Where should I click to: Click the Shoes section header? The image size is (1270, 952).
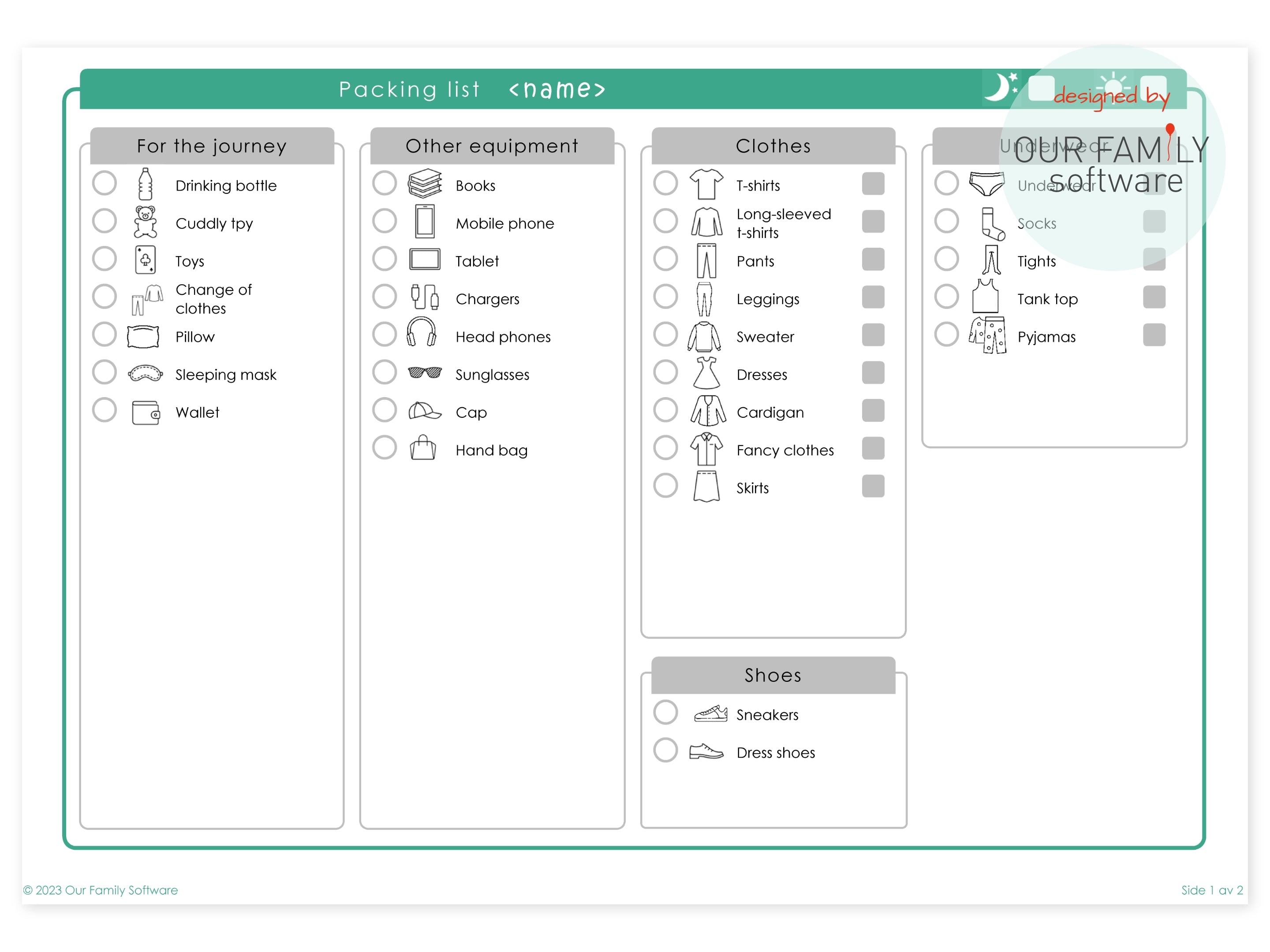[773, 675]
